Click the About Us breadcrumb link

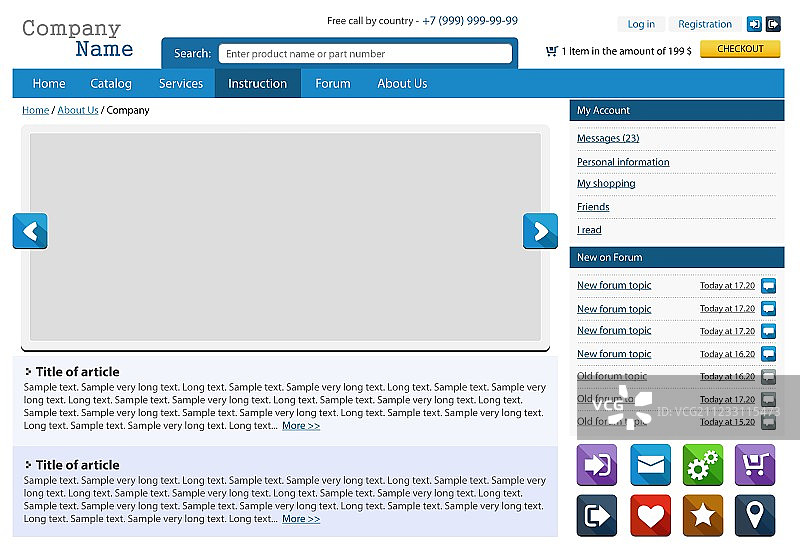click(x=78, y=110)
